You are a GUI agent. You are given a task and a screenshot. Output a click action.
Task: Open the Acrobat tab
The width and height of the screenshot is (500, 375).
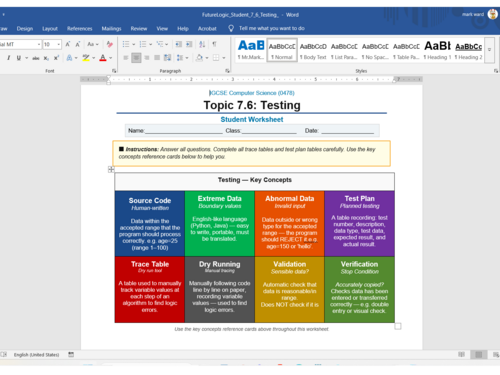tap(207, 29)
